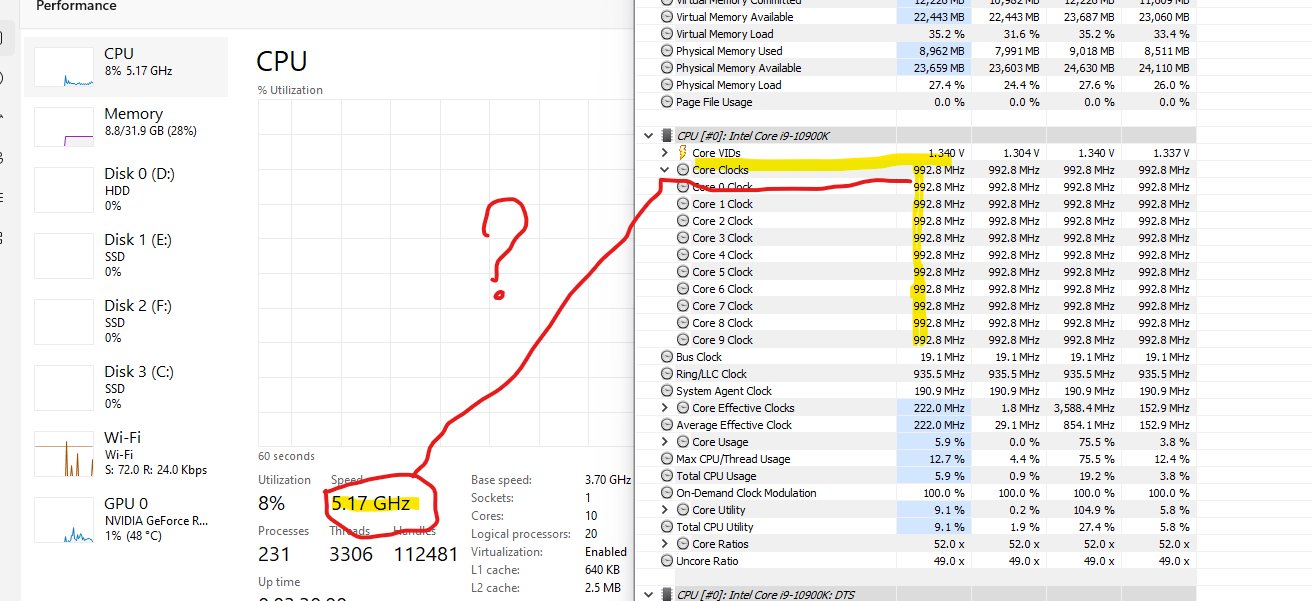Image resolution: width=1312 pixels, height=601 pixels.
Task: Open the GPU 0 performance view
Action: [x=127, y=519]
